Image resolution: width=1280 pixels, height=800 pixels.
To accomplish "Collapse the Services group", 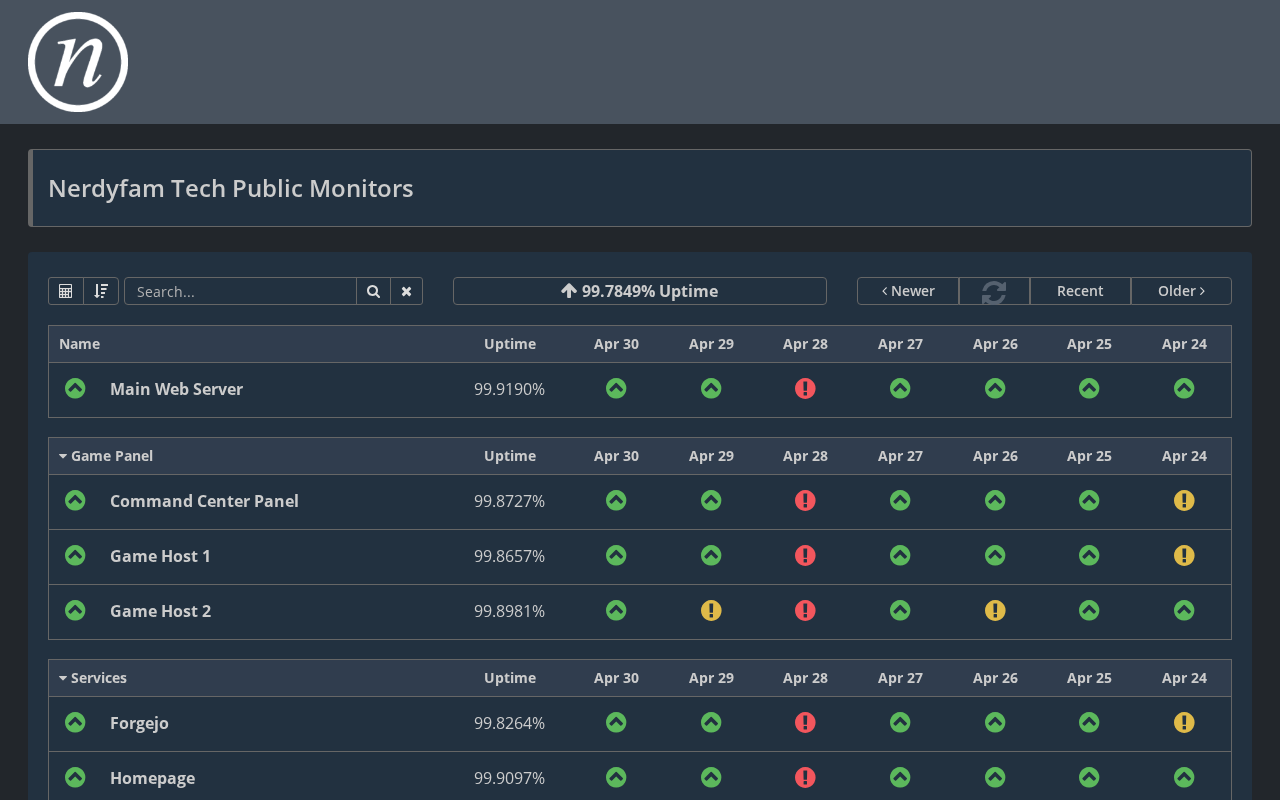I will coord(93,678).
